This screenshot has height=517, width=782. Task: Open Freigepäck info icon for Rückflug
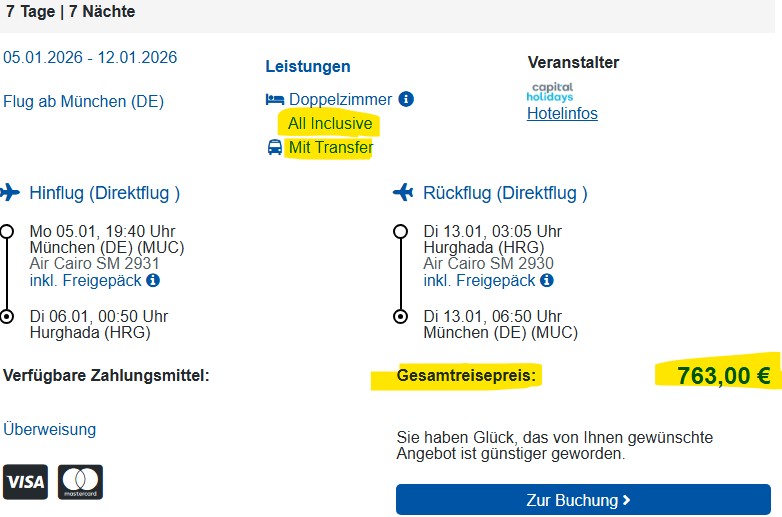pyautogui.click(x=546, y=280)
